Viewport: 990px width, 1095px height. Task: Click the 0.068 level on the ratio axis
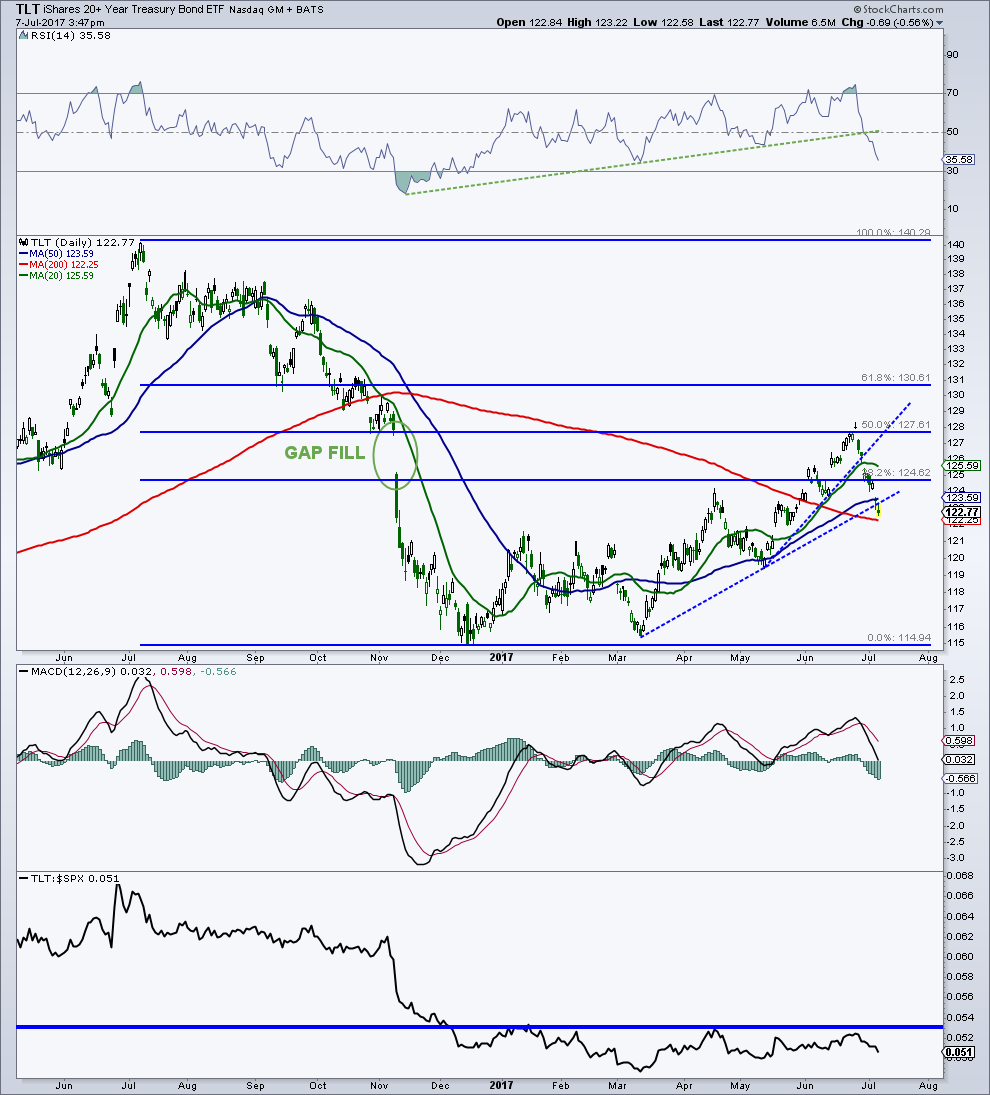(961, 876)
